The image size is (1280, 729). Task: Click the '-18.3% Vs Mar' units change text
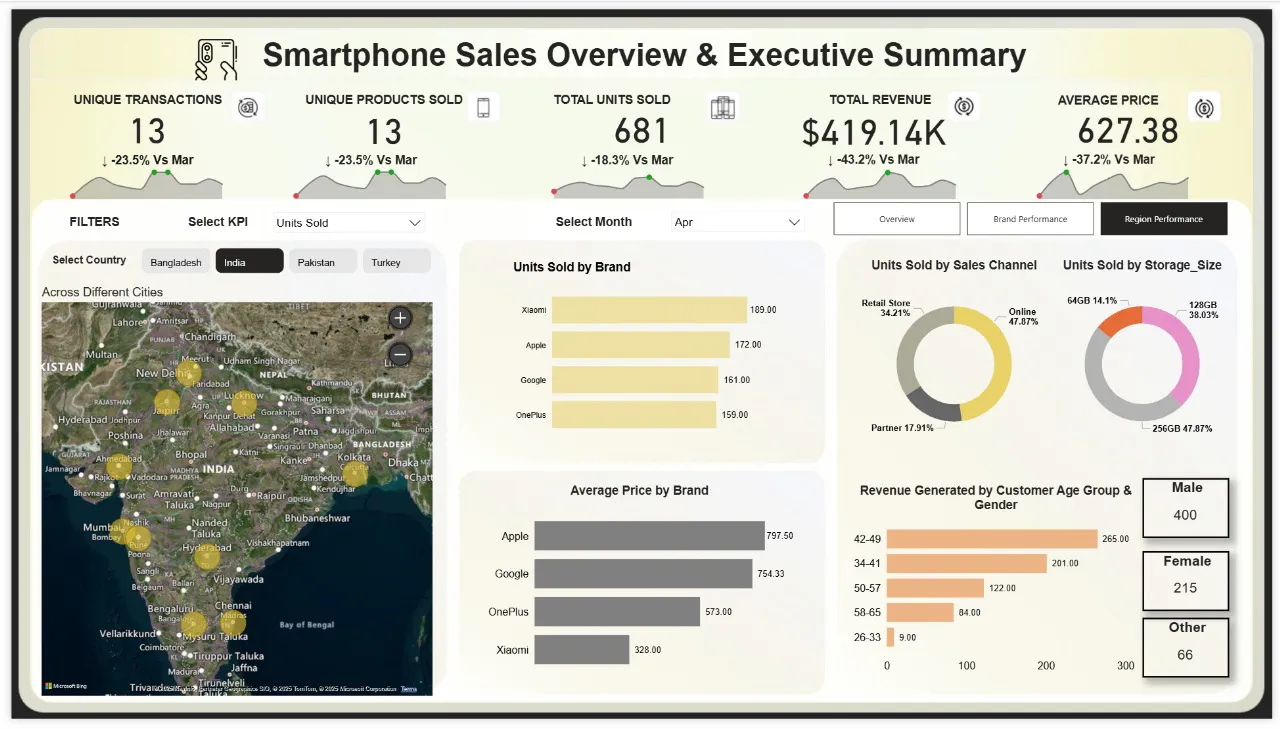coord(627,160)
